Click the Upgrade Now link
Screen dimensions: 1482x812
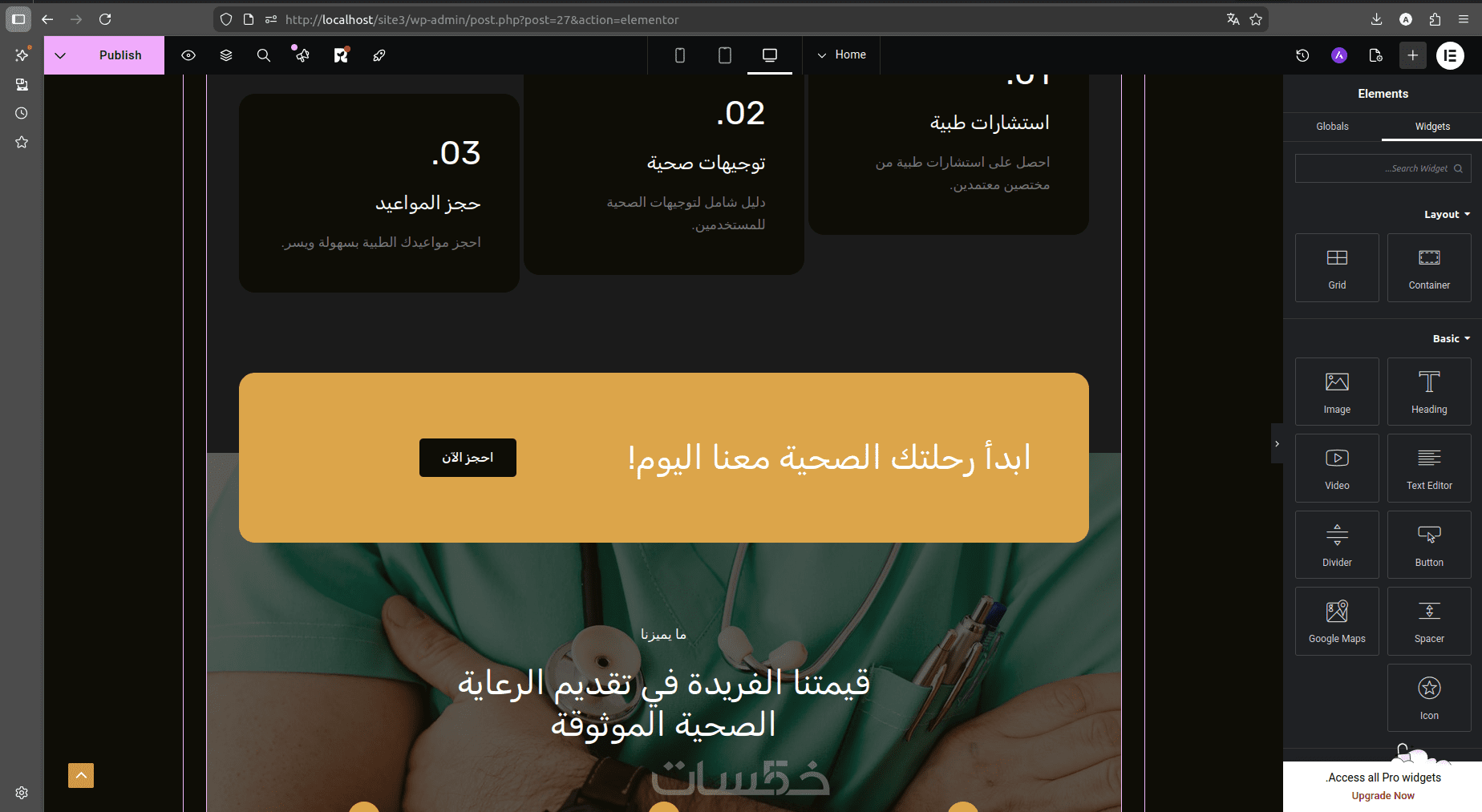[1383, 796]
